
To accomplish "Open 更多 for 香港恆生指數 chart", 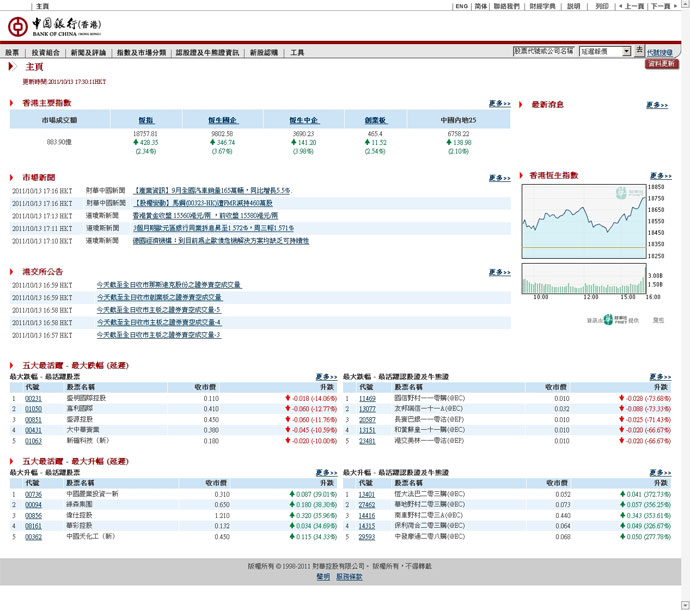I will pyautogui.click(x=661, y=176).
